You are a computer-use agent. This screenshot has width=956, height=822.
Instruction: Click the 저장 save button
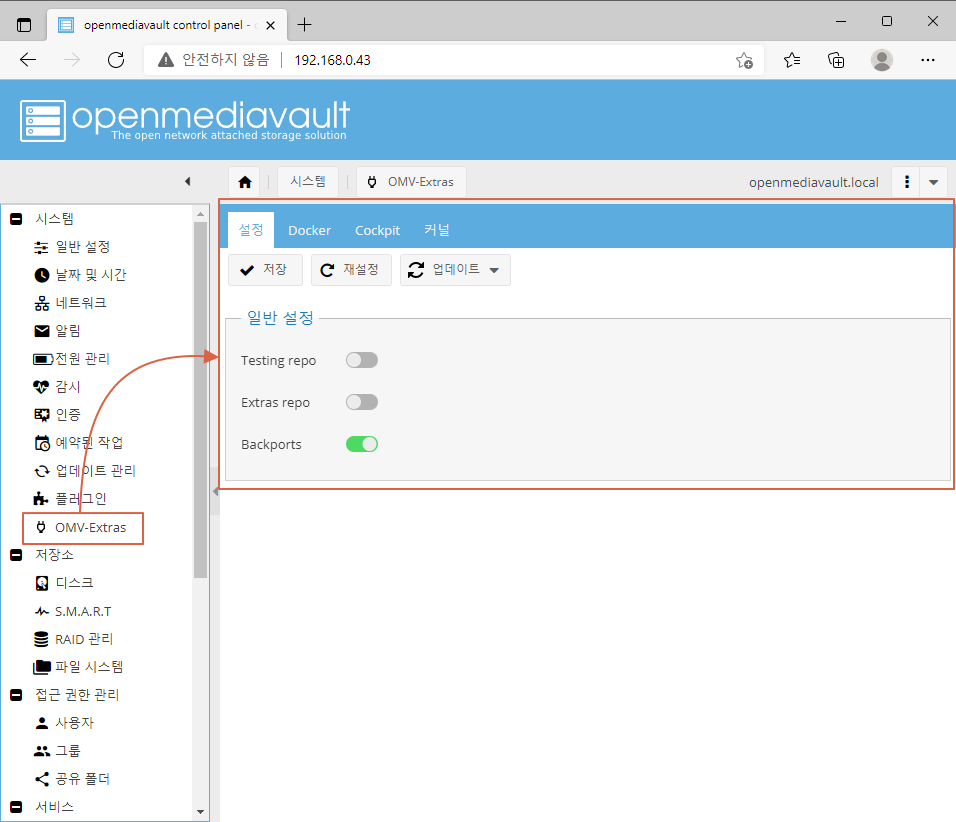click(x=265, y=270)
